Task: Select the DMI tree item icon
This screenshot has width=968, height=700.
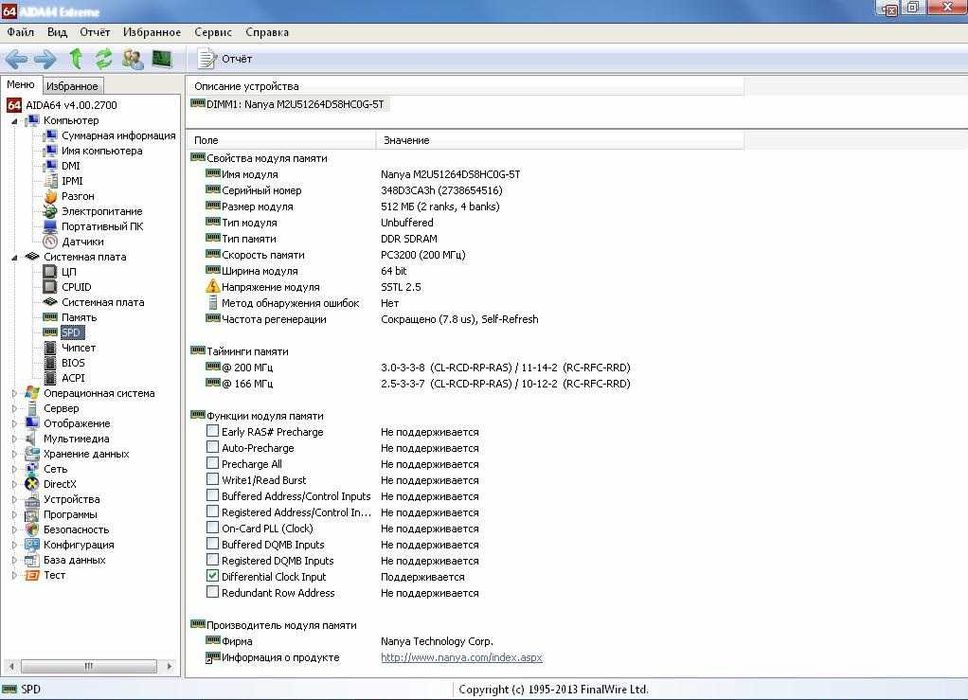Action: coord(50,165)
